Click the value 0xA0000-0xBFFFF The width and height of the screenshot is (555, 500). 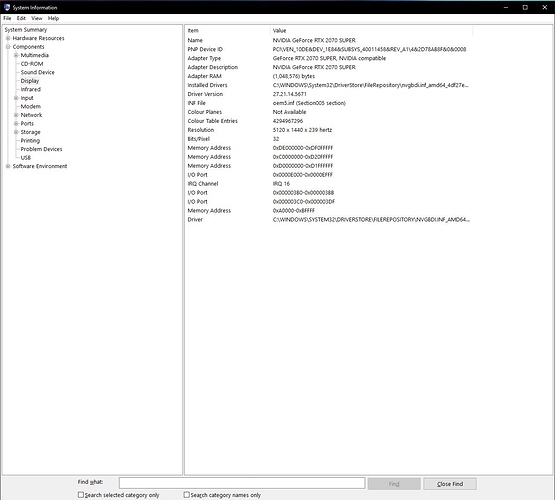[x=293, y=211]
